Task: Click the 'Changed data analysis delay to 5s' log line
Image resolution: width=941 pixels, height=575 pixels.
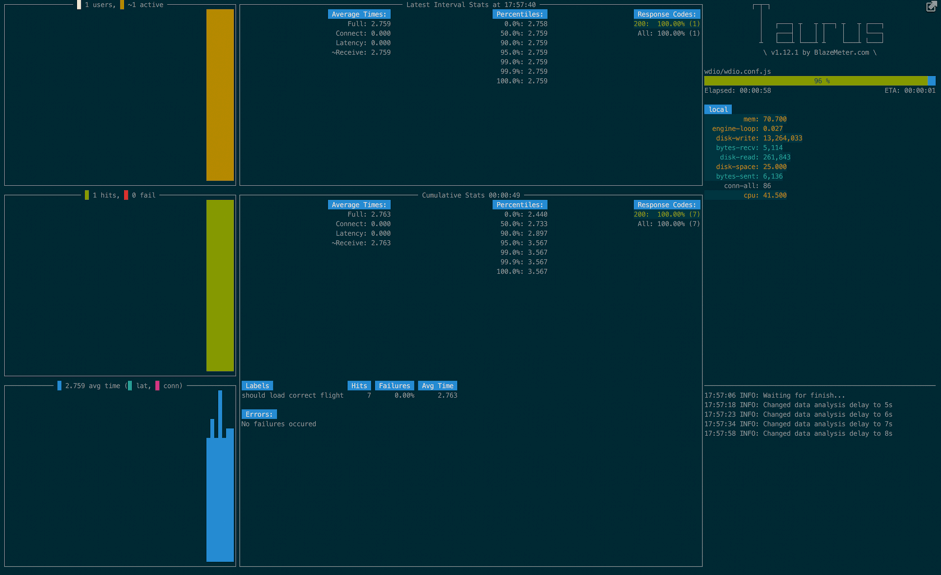Action: [798, 405]
